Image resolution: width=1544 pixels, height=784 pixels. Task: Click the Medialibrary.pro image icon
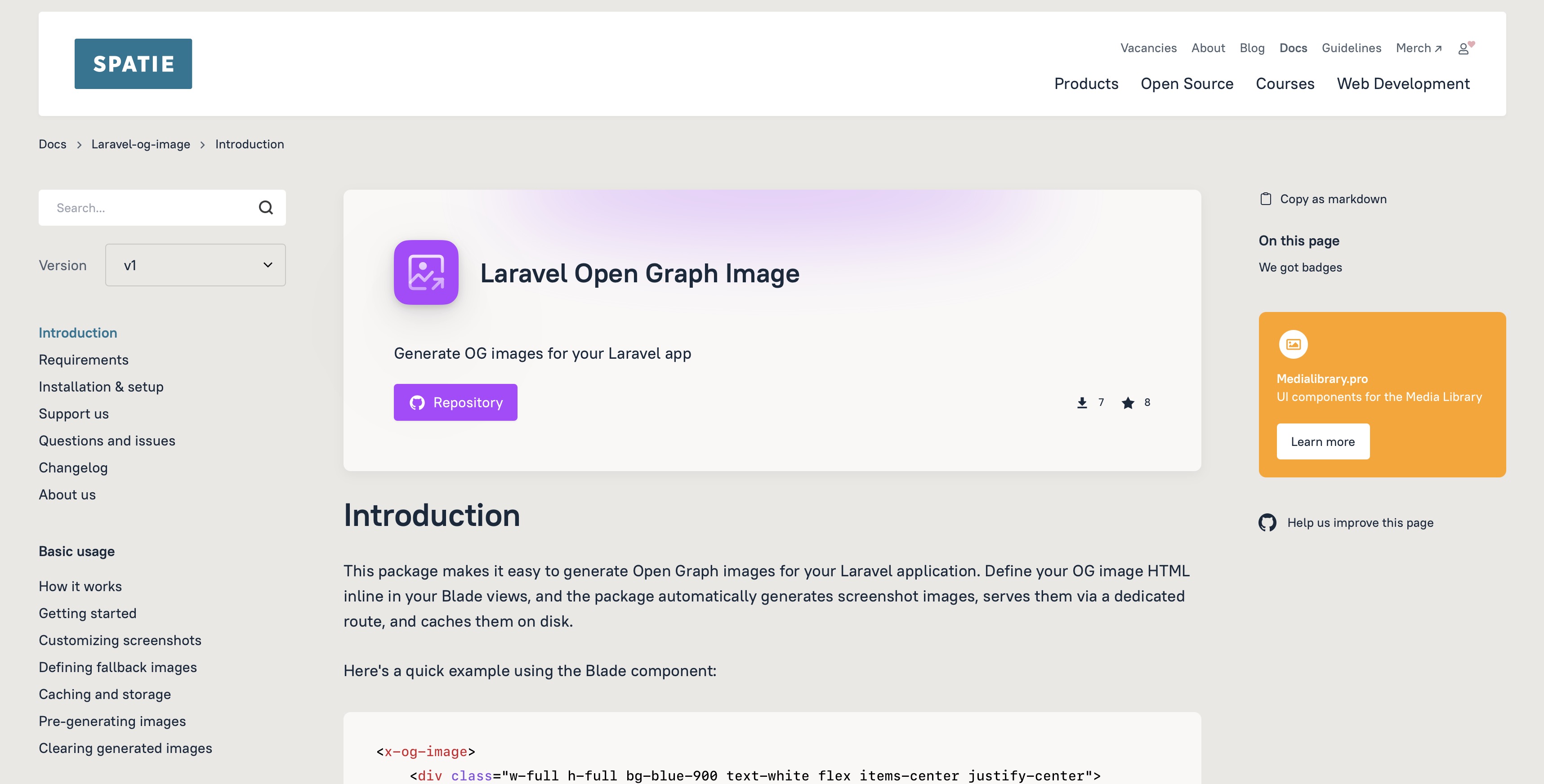(1293, 344)
